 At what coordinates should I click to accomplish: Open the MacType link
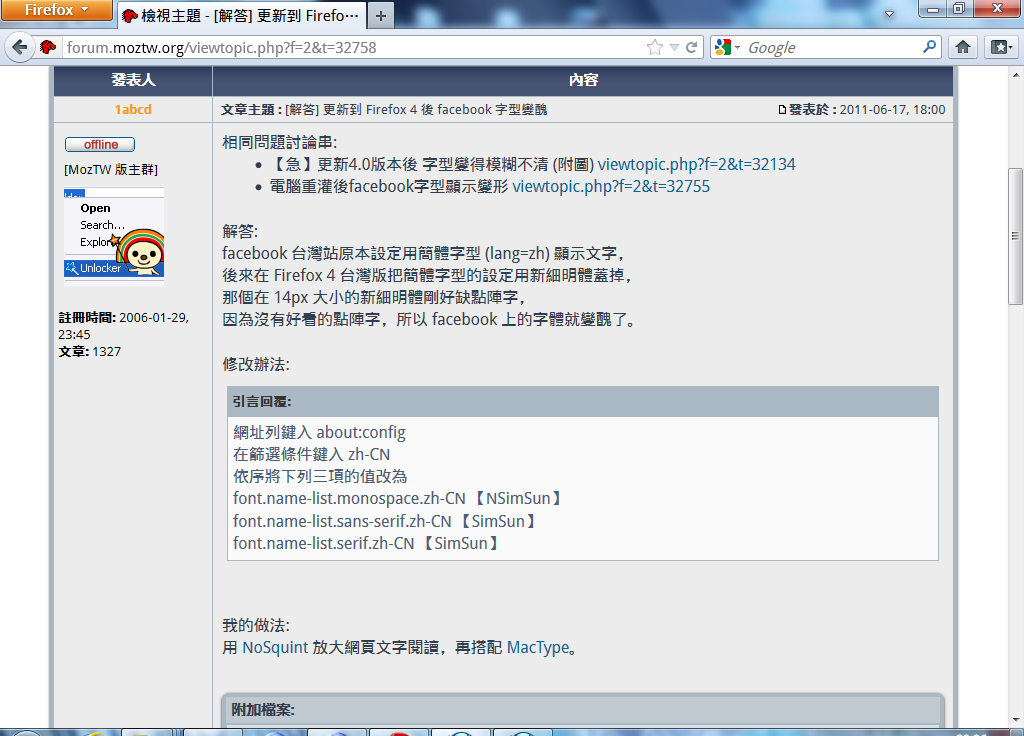pyautogui.click(x=538, y=647)
